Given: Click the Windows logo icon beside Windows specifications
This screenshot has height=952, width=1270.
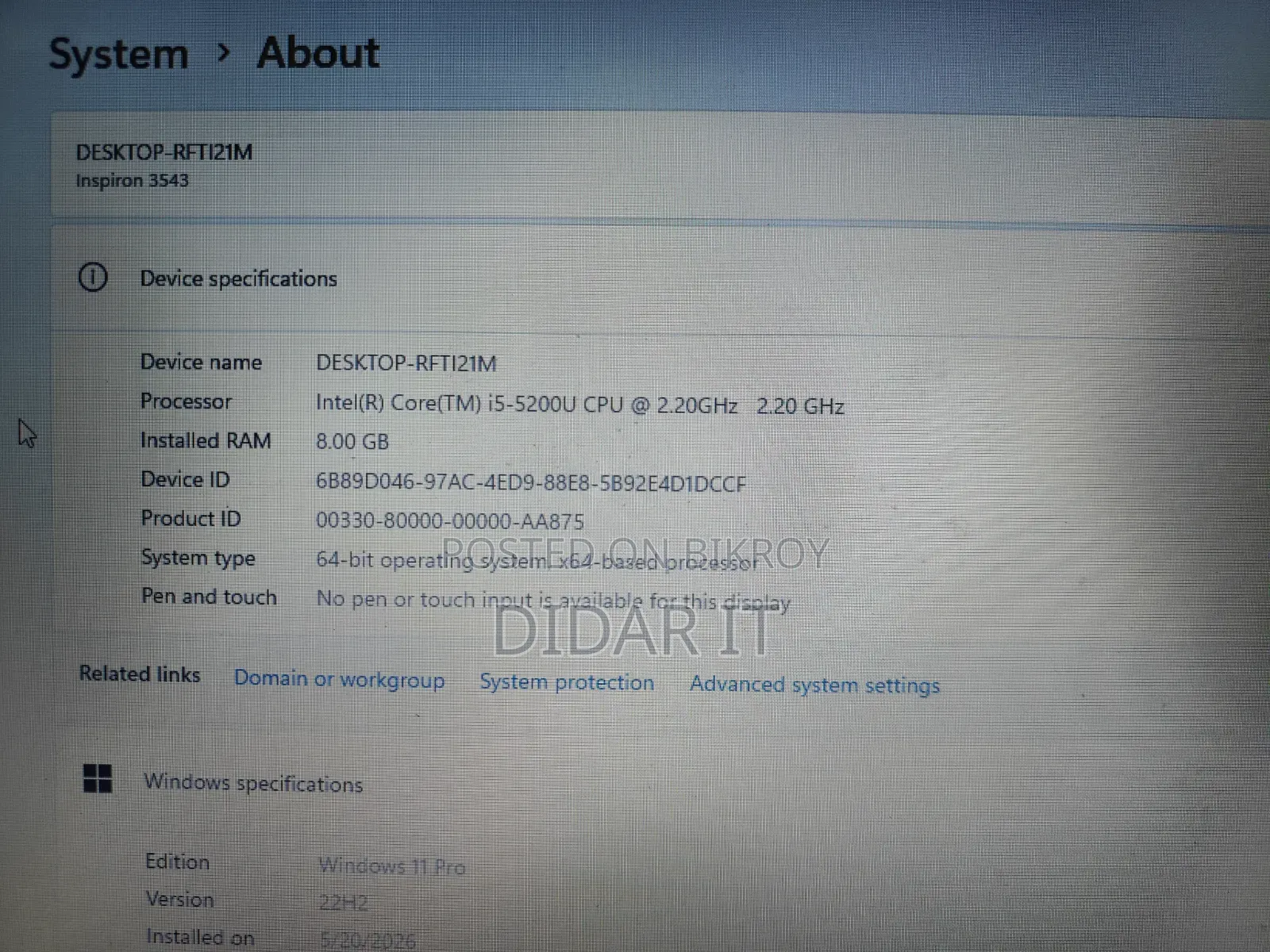Looking at the screenshot, I should click(98, 778).
